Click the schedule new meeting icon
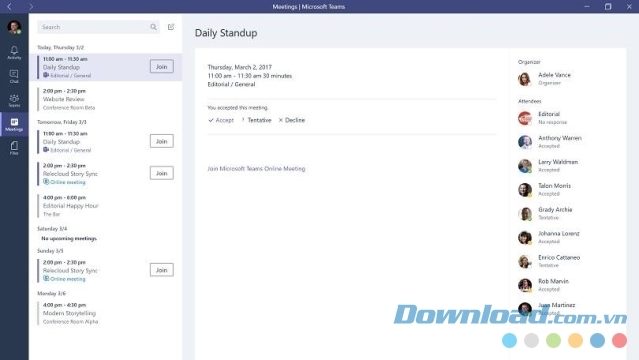 click(171, 27)
